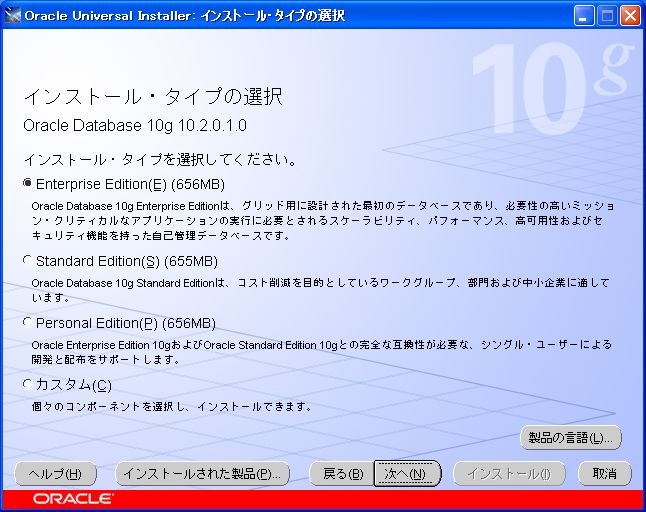Click the window title bar text
646x512 pixels.
[185, 16]
